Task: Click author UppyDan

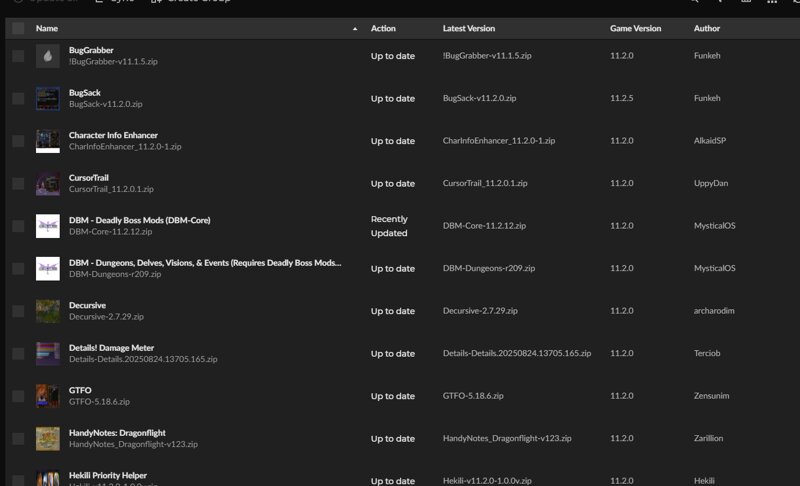Action: (x=711, y=183)
